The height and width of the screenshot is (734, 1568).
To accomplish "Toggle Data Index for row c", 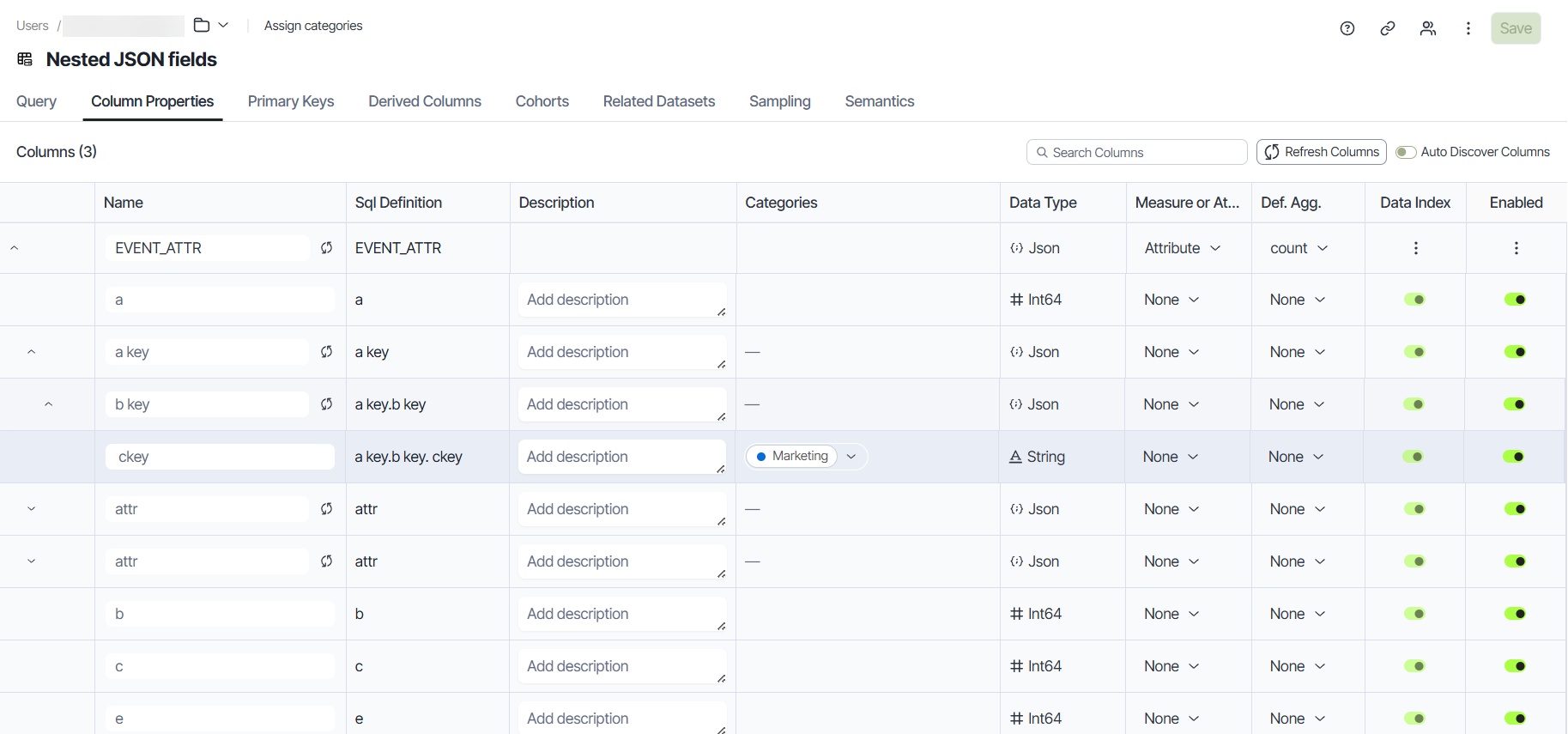I will pyautogui.click(x=1414, y=666).
